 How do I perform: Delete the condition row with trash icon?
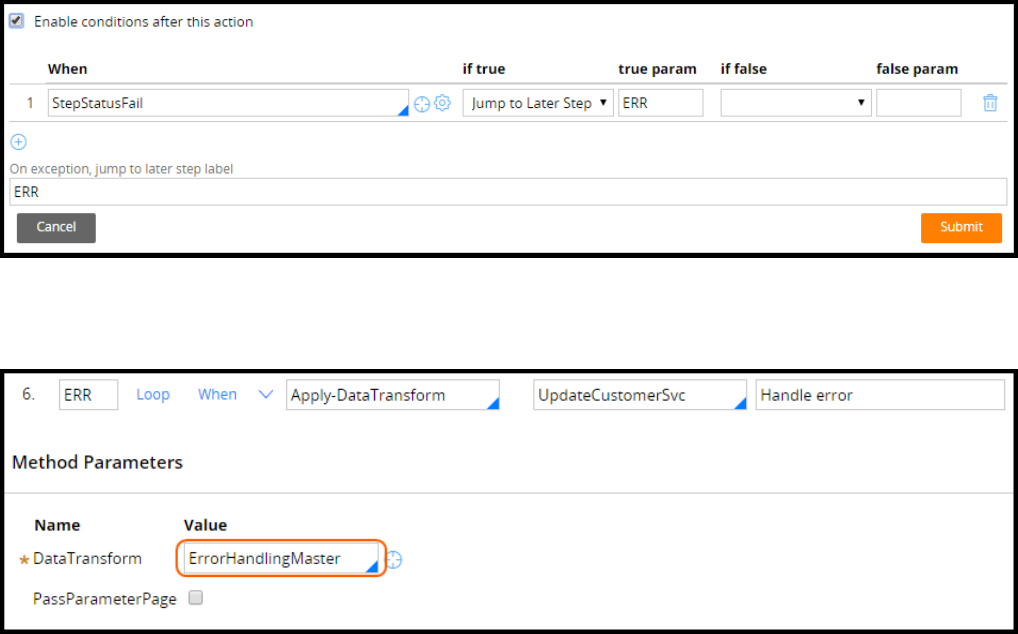pos(990,103)
